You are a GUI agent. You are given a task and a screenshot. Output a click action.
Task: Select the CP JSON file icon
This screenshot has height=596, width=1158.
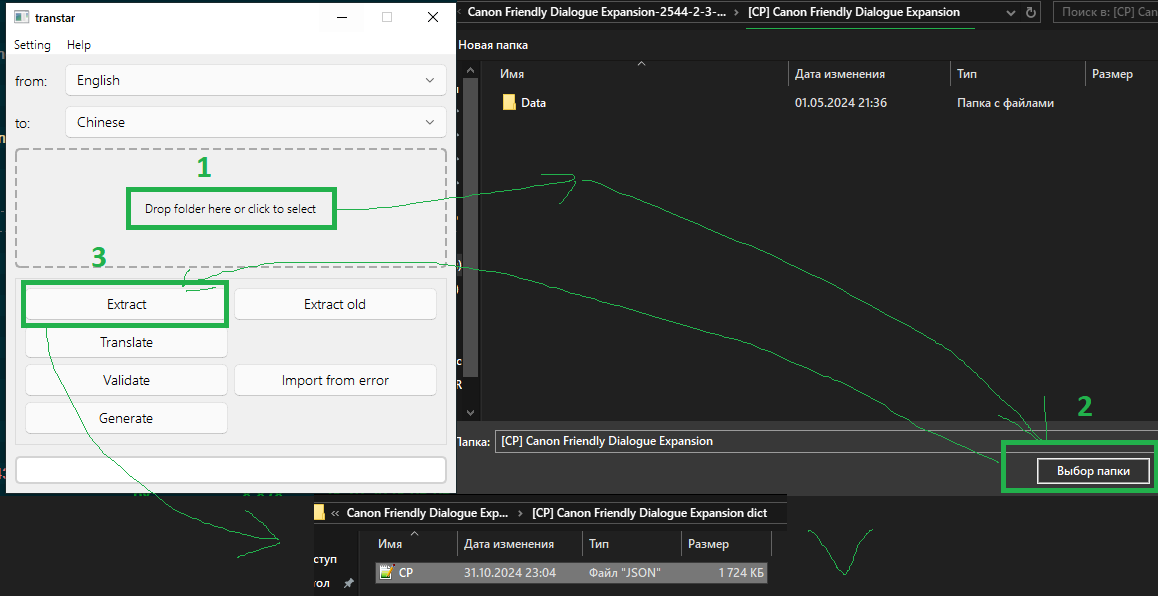tap(386, 573)
